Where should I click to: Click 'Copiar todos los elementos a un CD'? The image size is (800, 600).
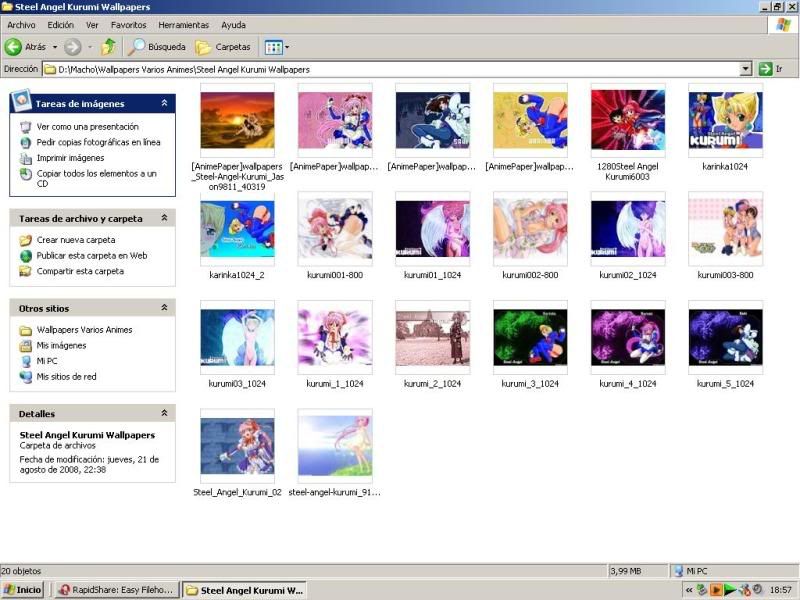(96, 178)
